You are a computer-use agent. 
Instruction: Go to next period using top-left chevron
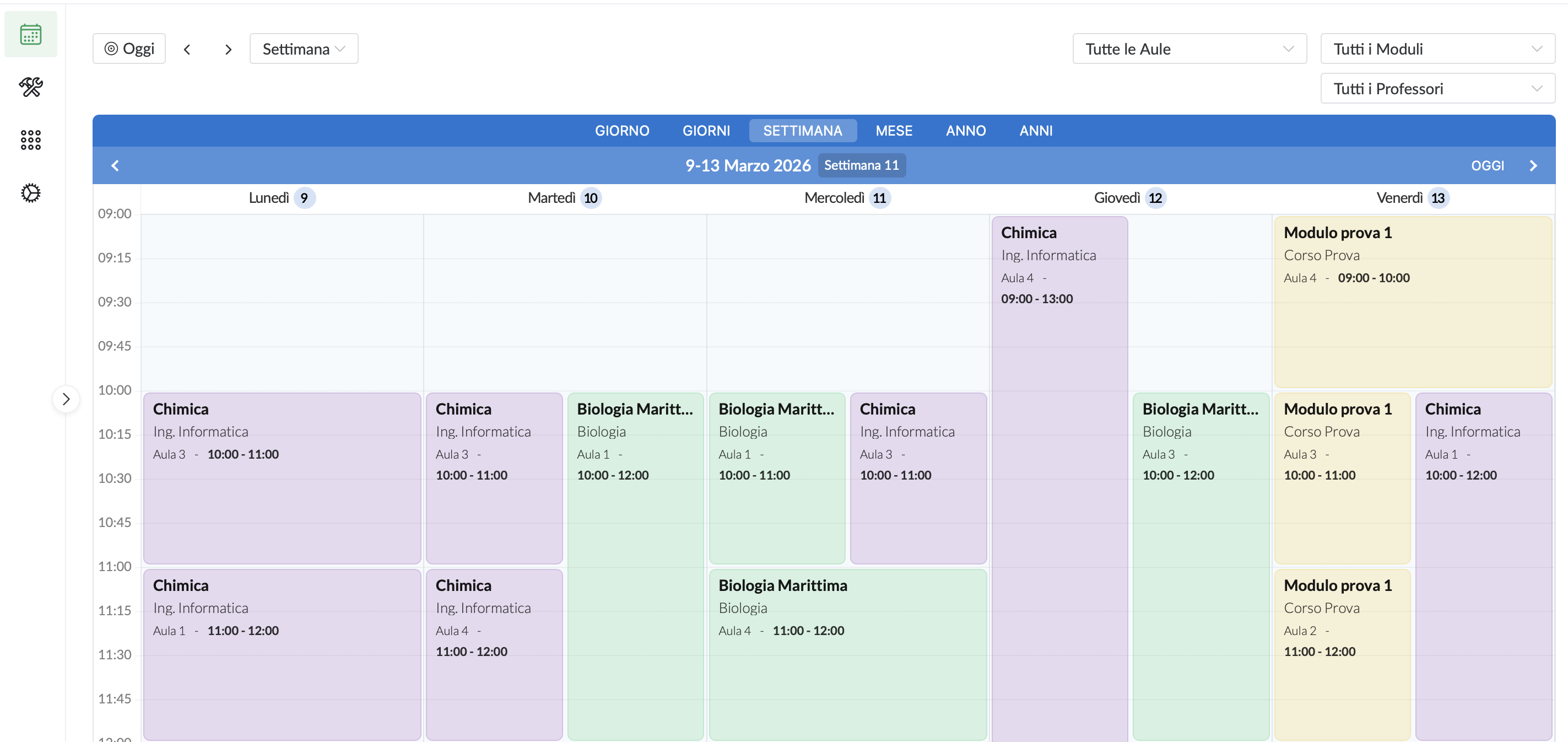pyautogui.click(x=228, y=50)
